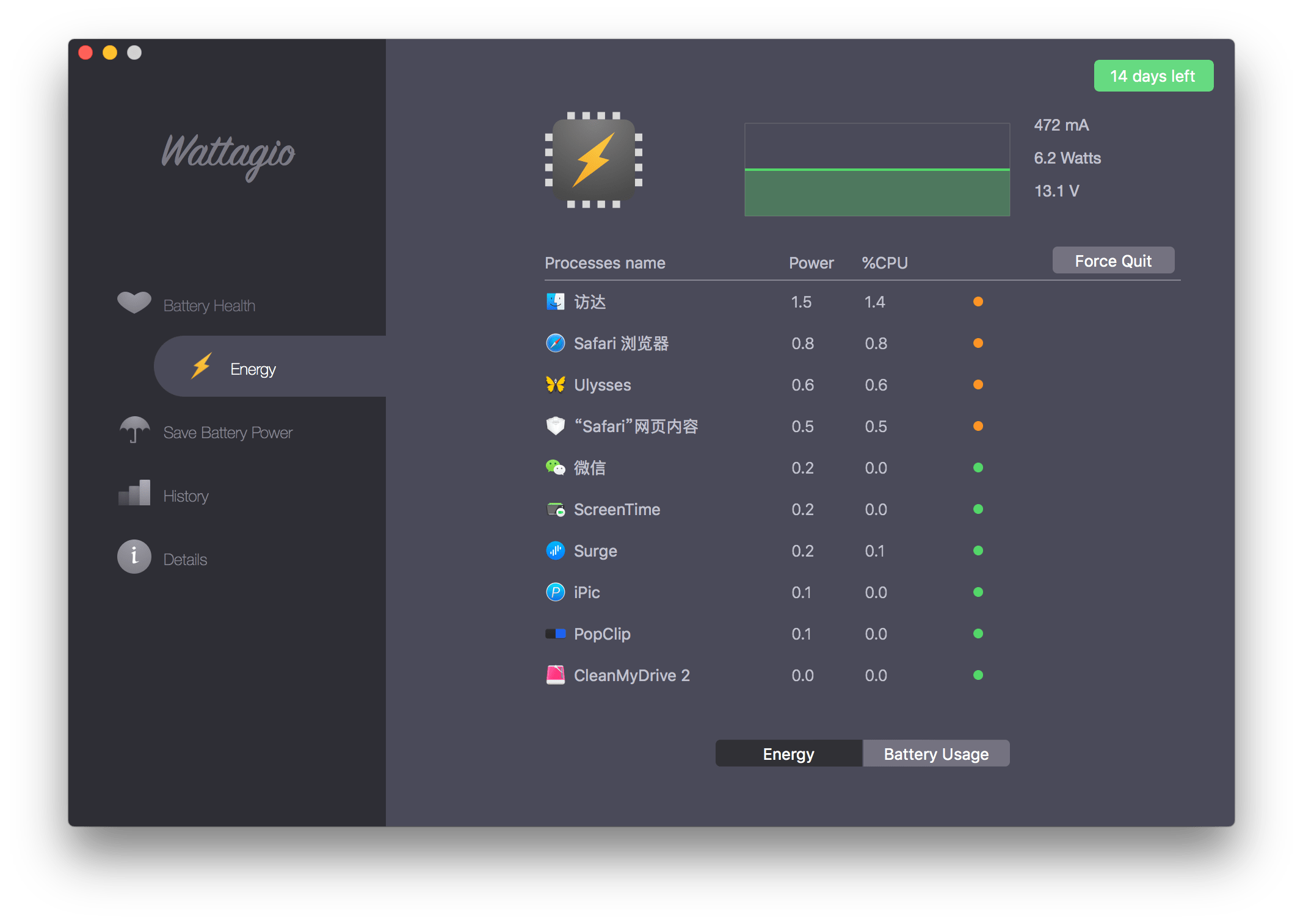Click the History bar chart icon

coord(134,493)
